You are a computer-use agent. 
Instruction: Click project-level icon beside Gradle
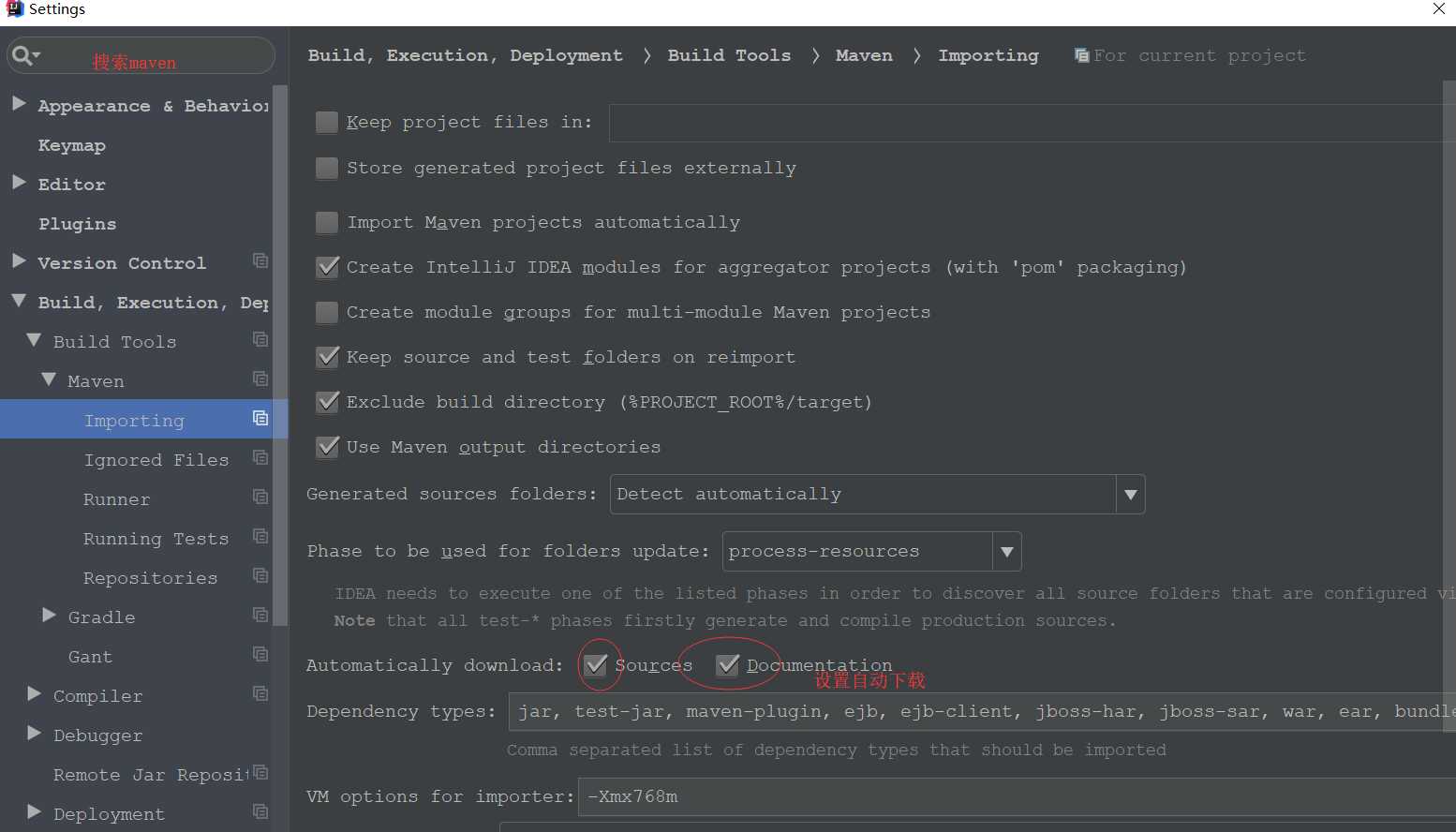coord(260,615)
